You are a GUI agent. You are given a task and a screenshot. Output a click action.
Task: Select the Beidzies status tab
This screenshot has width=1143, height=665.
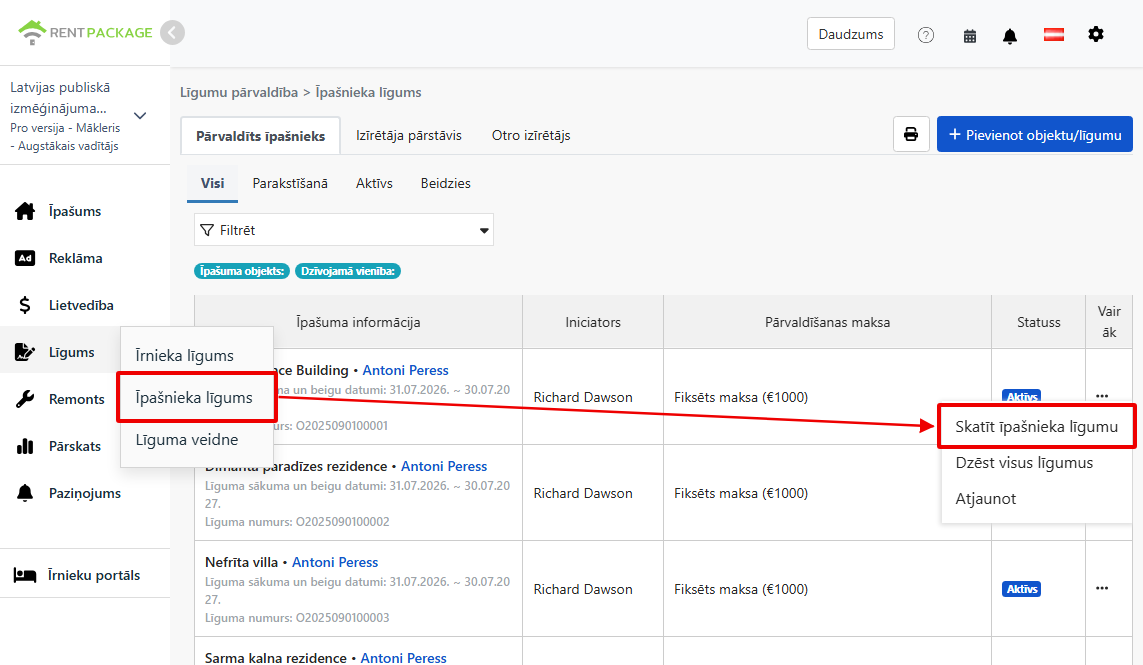coord(445,184)
